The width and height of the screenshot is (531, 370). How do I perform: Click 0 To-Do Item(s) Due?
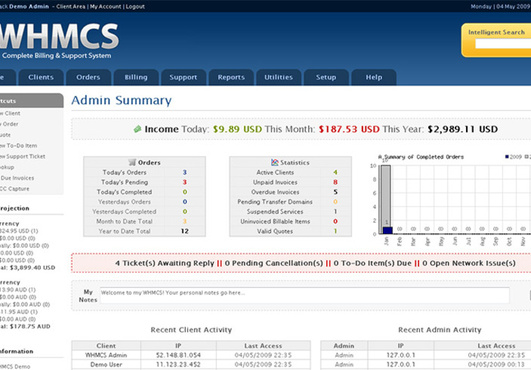tap(373, 263)
